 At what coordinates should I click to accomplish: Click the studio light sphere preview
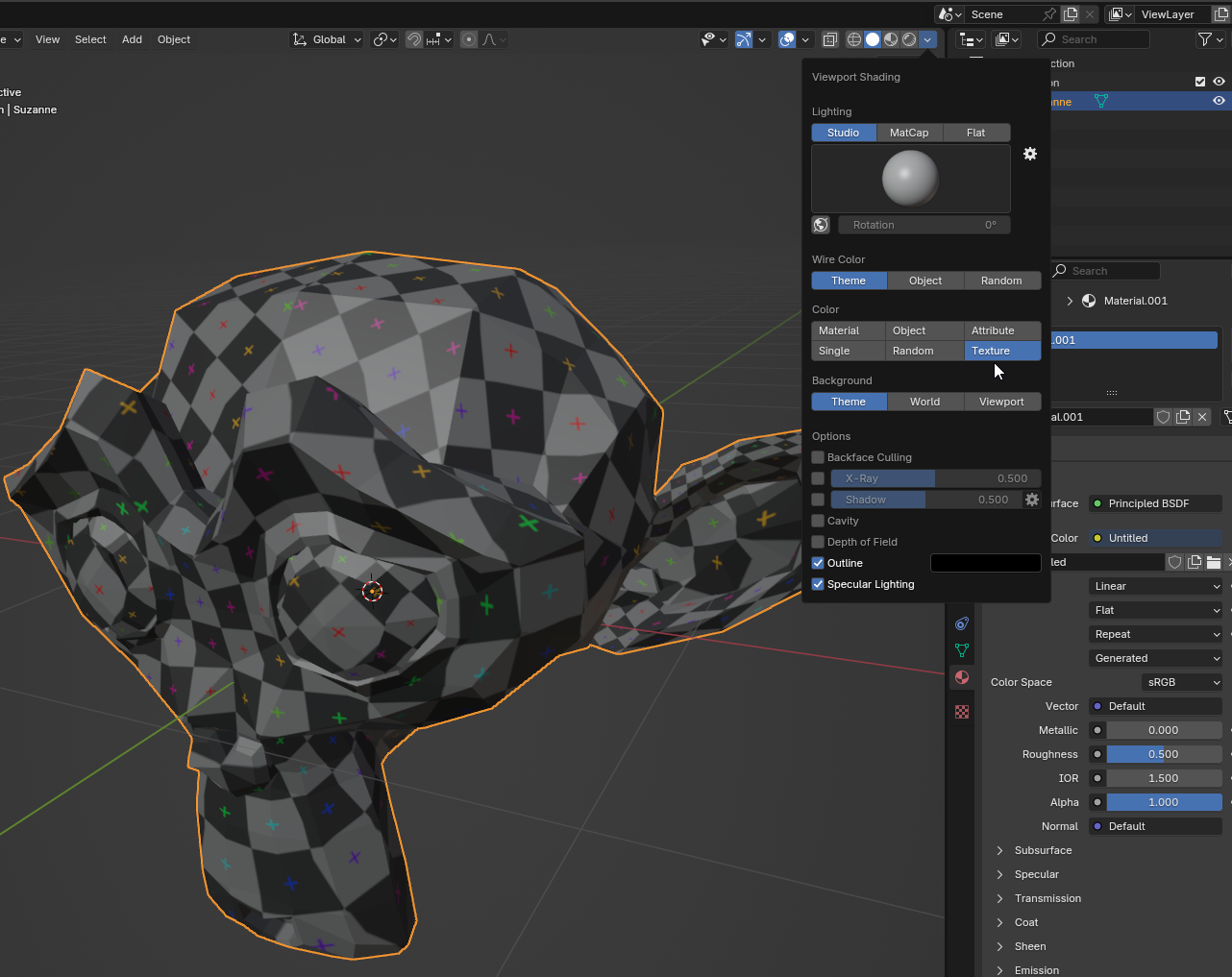(910, 179)
